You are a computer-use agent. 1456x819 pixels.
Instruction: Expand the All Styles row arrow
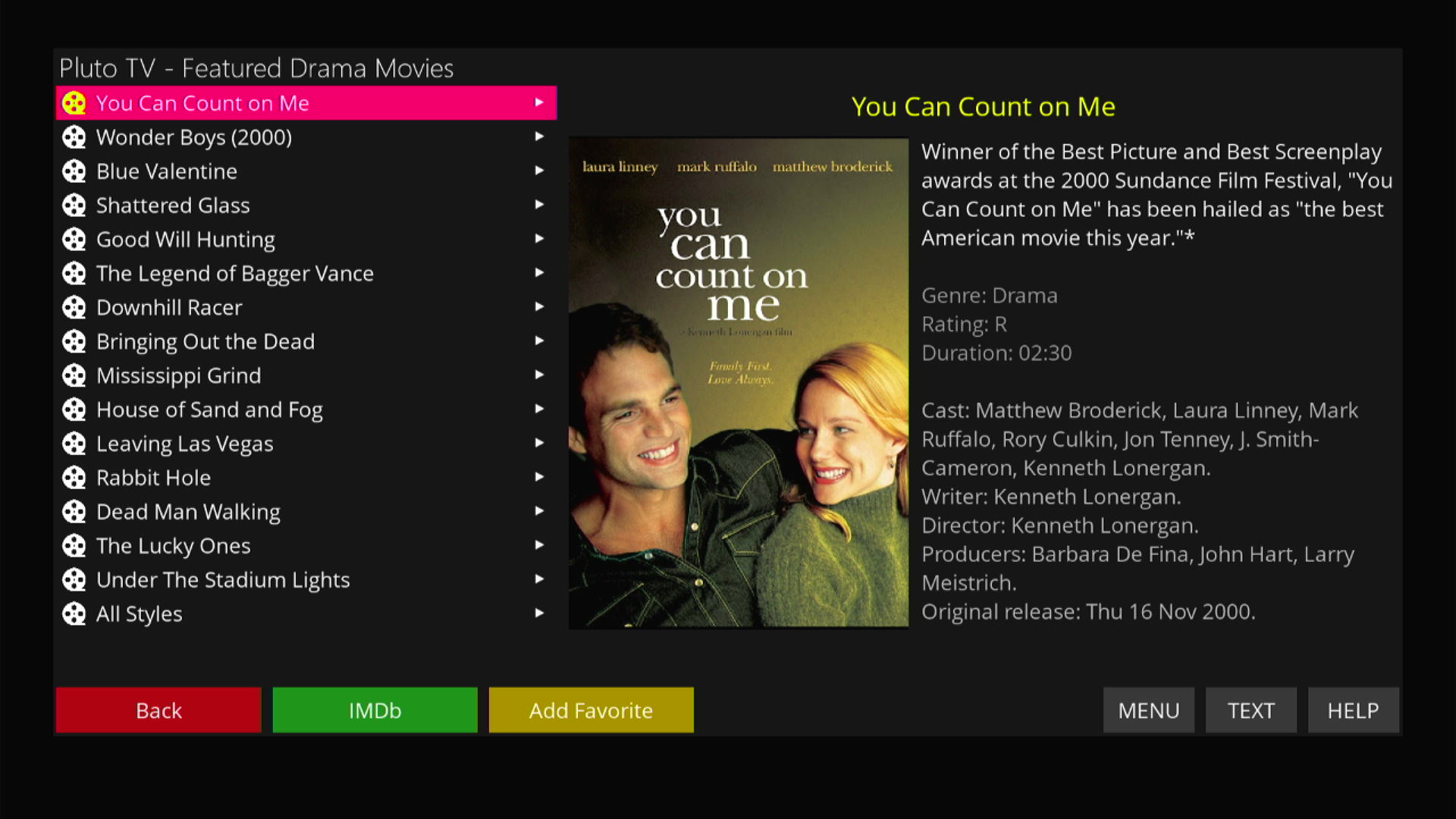539,613
